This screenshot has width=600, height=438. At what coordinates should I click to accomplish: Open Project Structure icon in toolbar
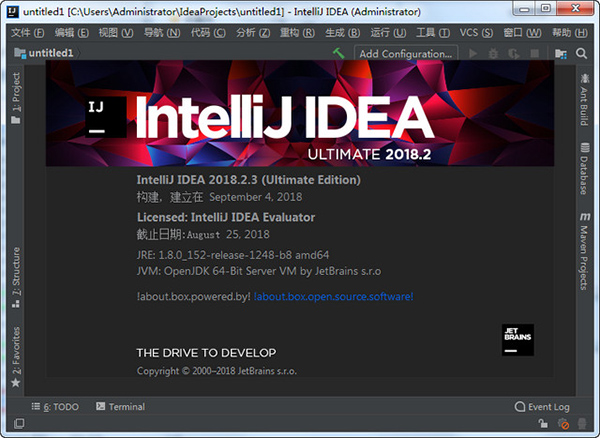(561, 54)
